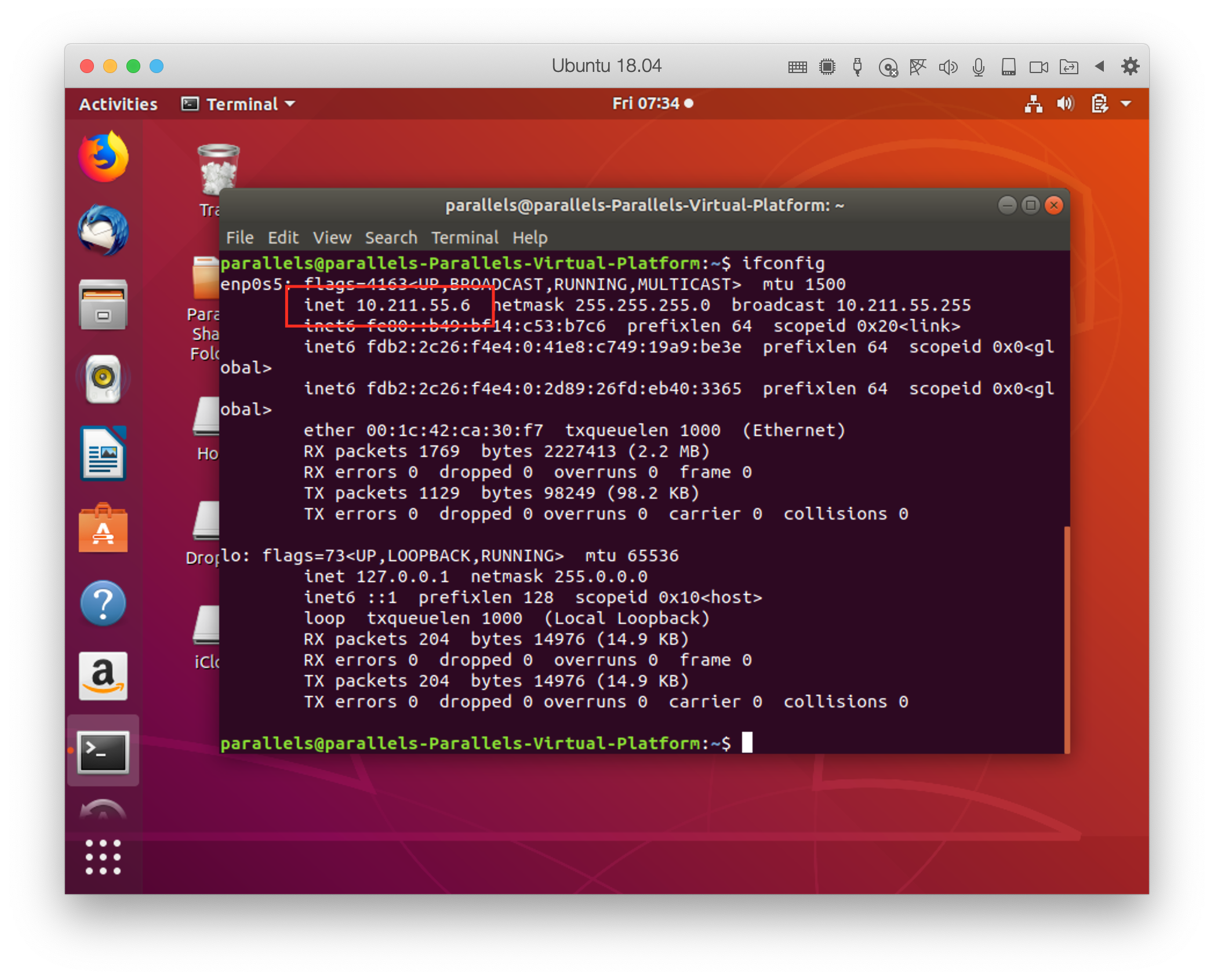
Task: Click the loopback address '127.0.0.1'
Action: 403,576
